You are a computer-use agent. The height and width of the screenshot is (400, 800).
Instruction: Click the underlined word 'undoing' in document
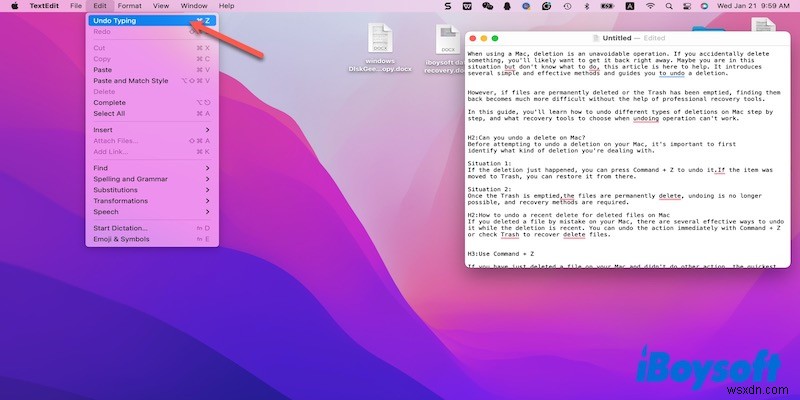(x=646, y=118)
